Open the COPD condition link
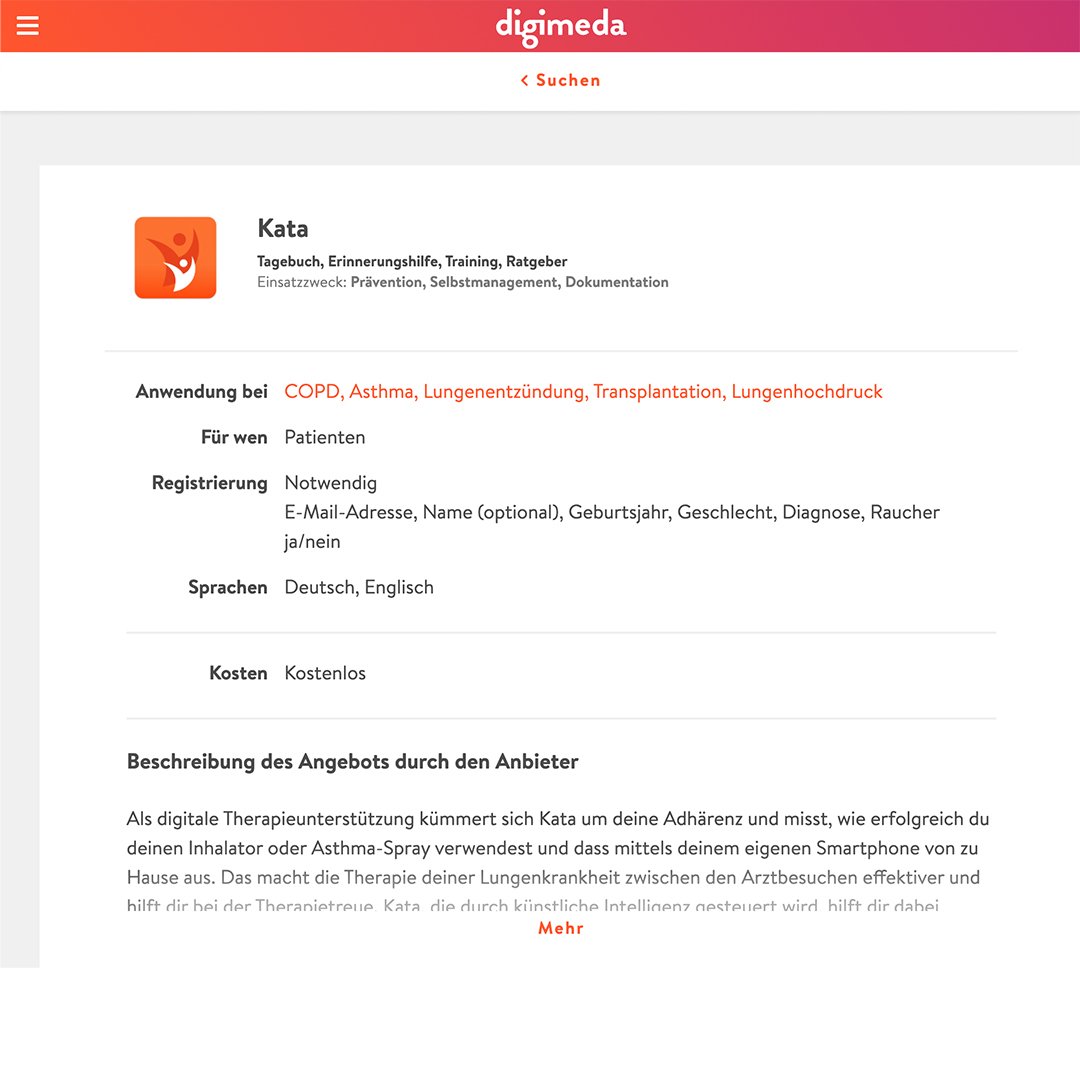The width and height of the screenshot is (1080, 1080). [313, 391]
